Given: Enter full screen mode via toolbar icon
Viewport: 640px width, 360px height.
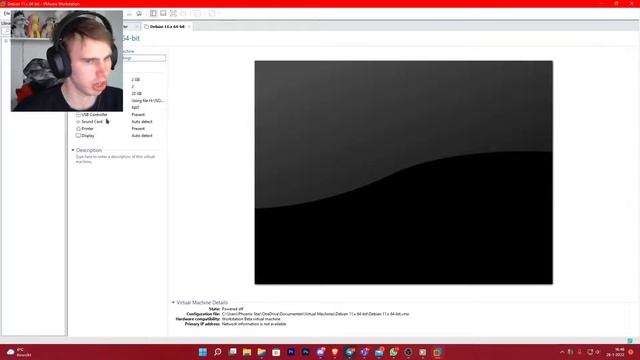Looking at the screenshot, I should 173,13.
